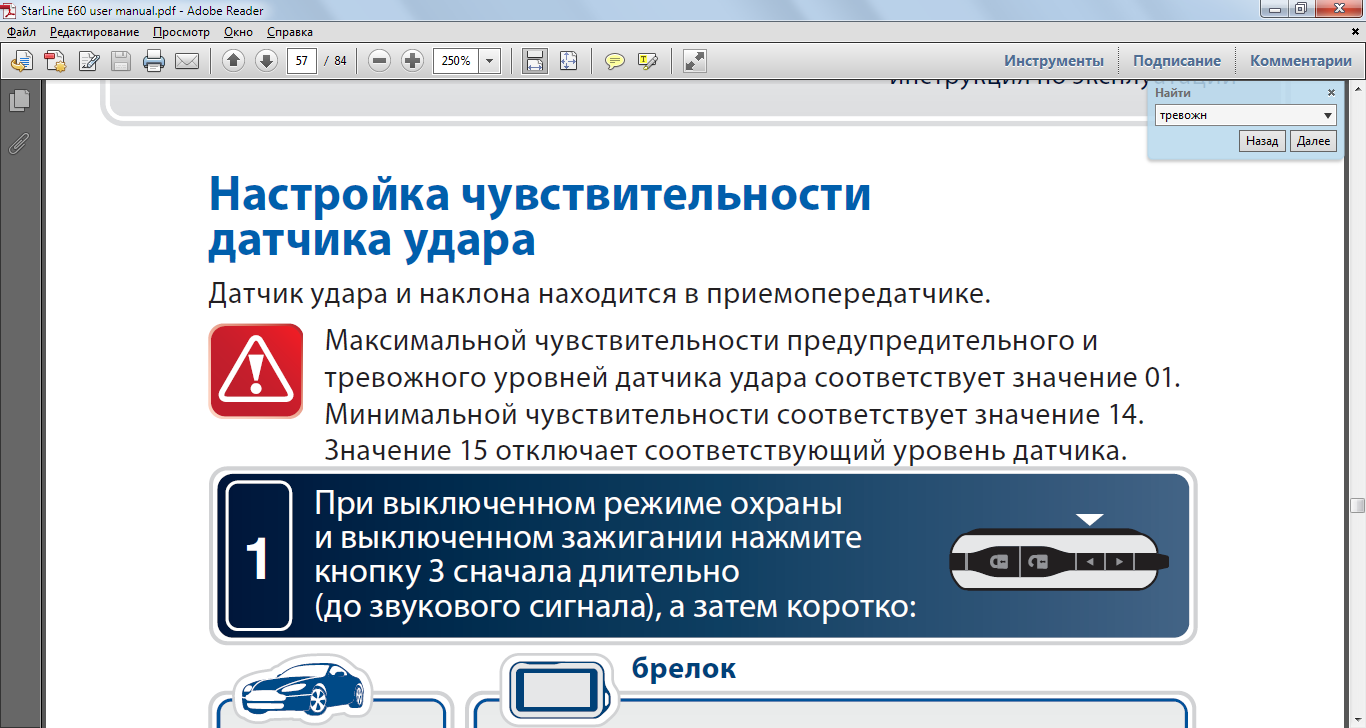Close the Find panel
The image size is (1366, 728).
pos(1331,92)
